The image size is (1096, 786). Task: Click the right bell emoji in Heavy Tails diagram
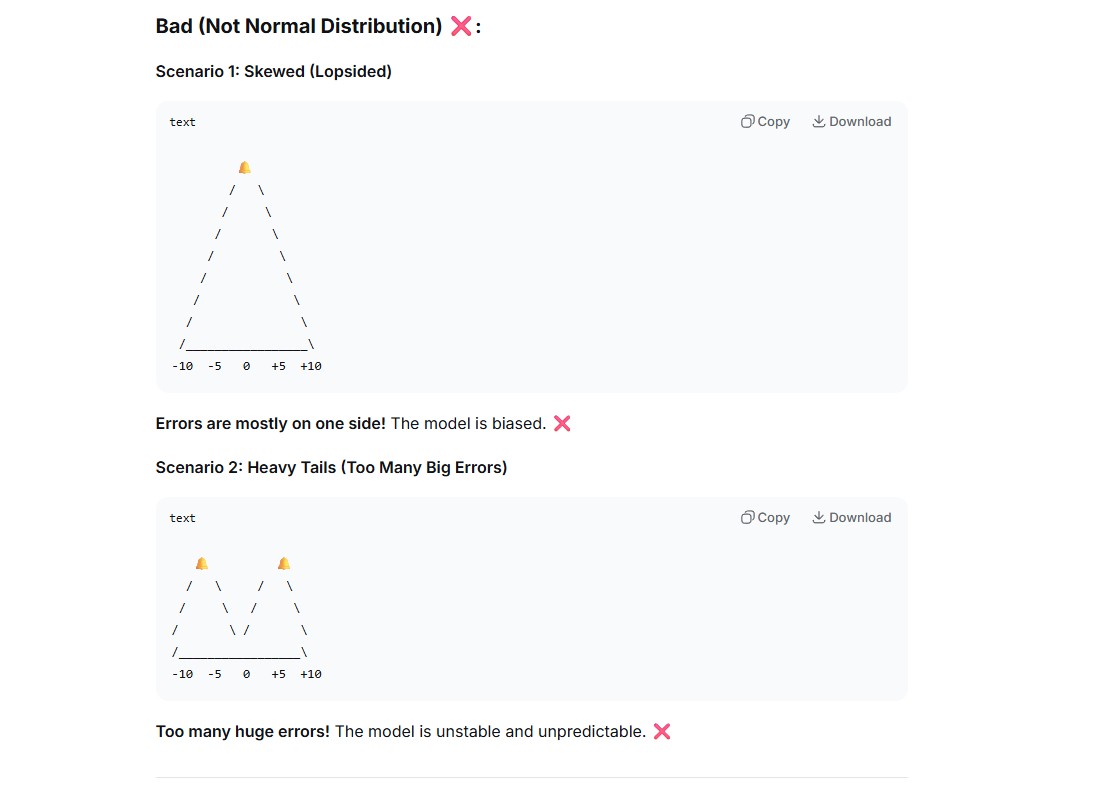284,563
